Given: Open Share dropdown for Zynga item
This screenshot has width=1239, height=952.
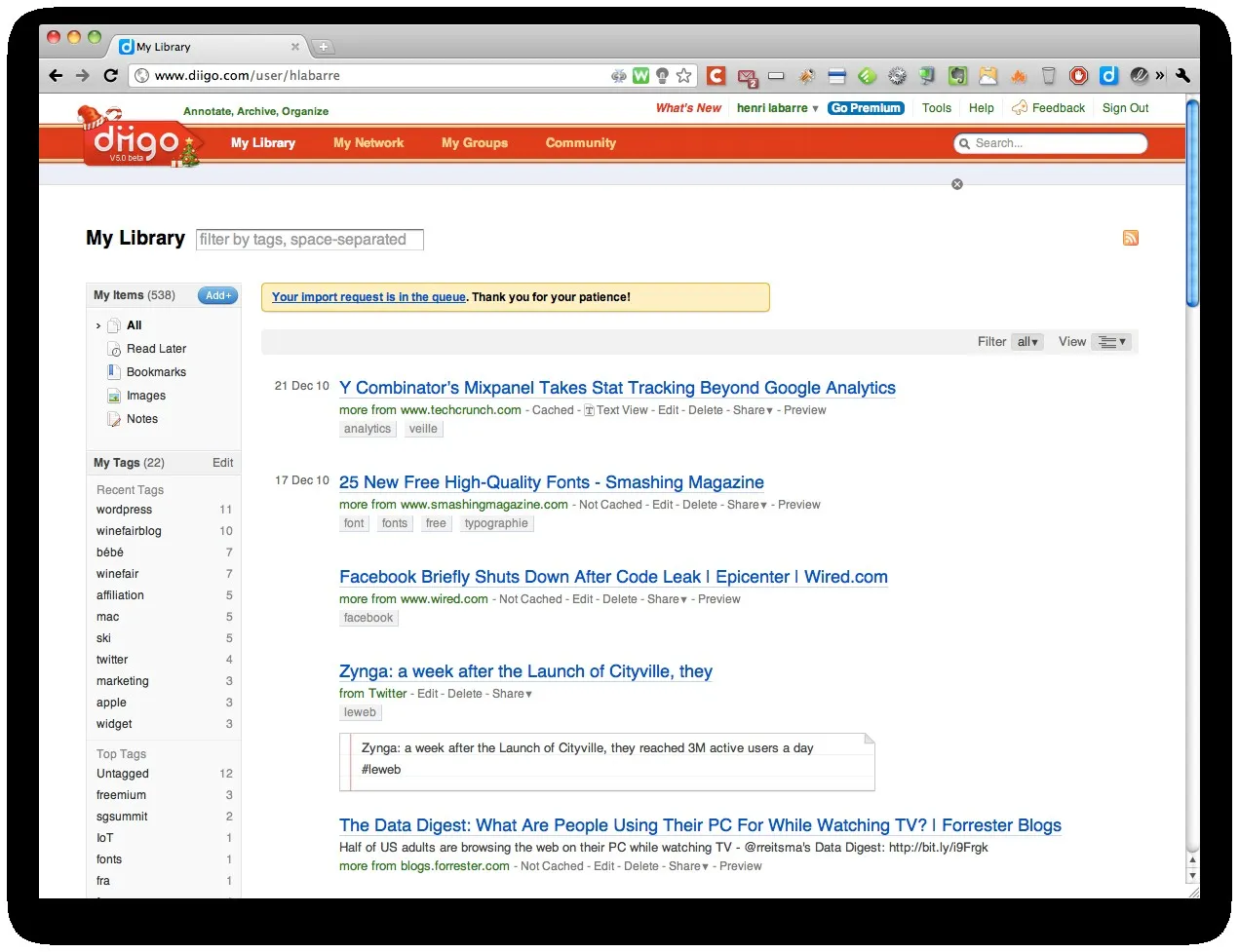Looking at the screenshot, I should coord(512,694).
